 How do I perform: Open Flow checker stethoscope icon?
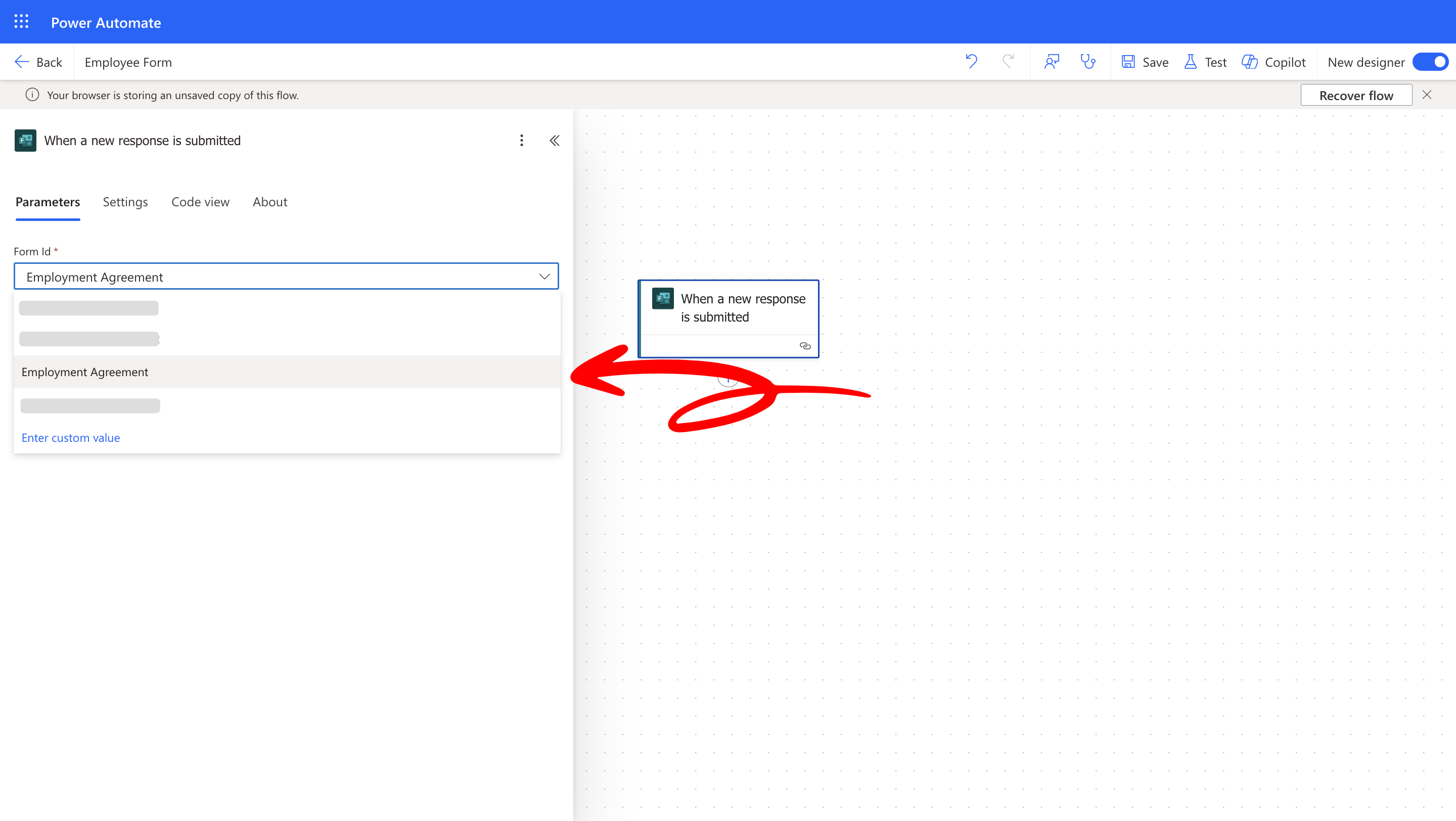point(1087,62)
